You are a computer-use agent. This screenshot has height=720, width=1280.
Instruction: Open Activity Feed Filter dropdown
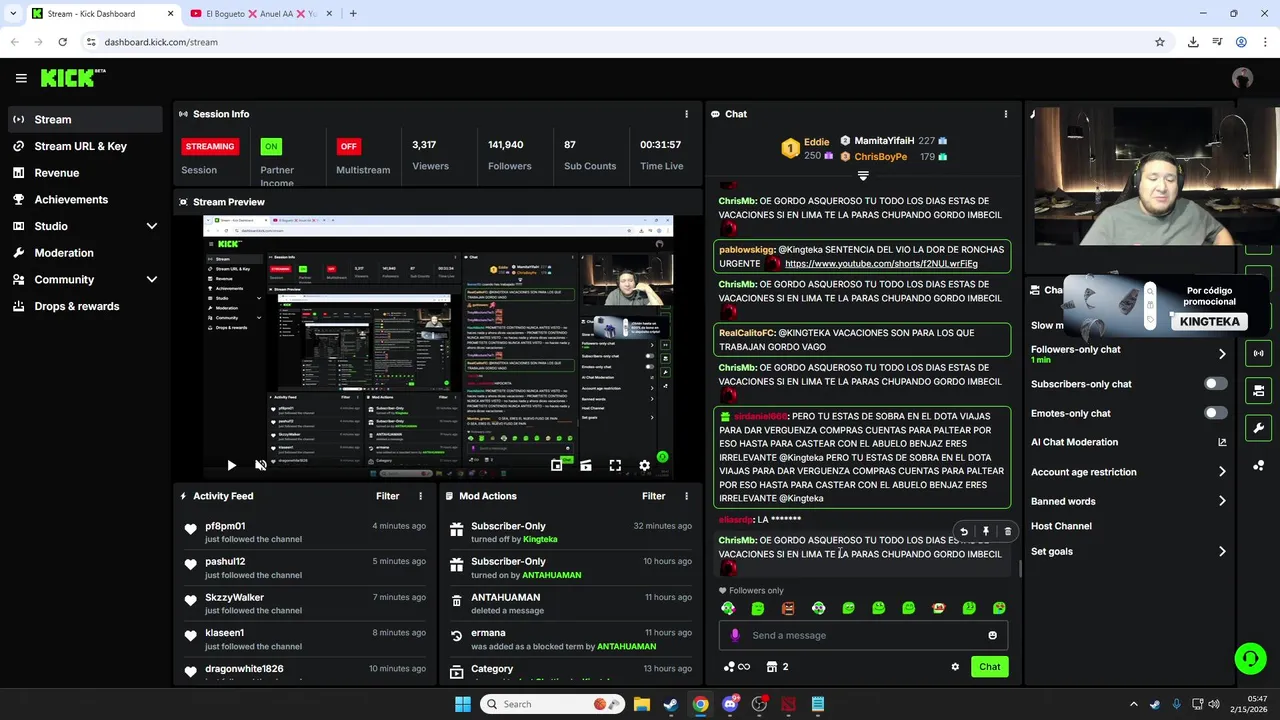click(x=387, y=496)
